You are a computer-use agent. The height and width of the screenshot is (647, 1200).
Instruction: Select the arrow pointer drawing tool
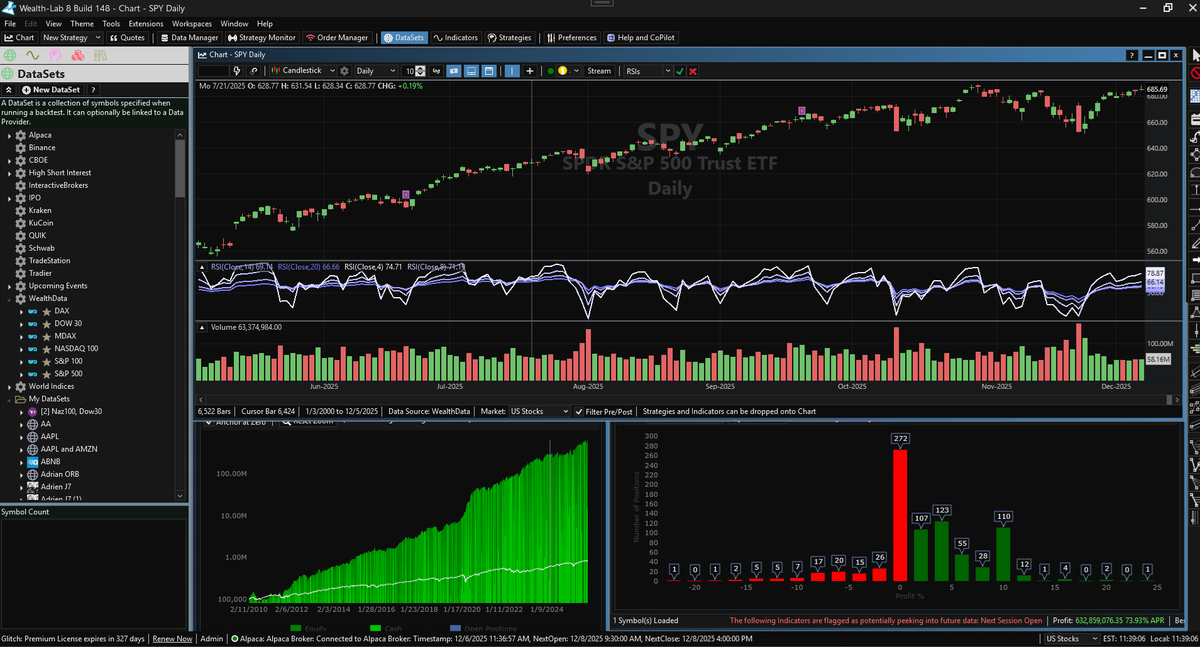pos(1195,55)
